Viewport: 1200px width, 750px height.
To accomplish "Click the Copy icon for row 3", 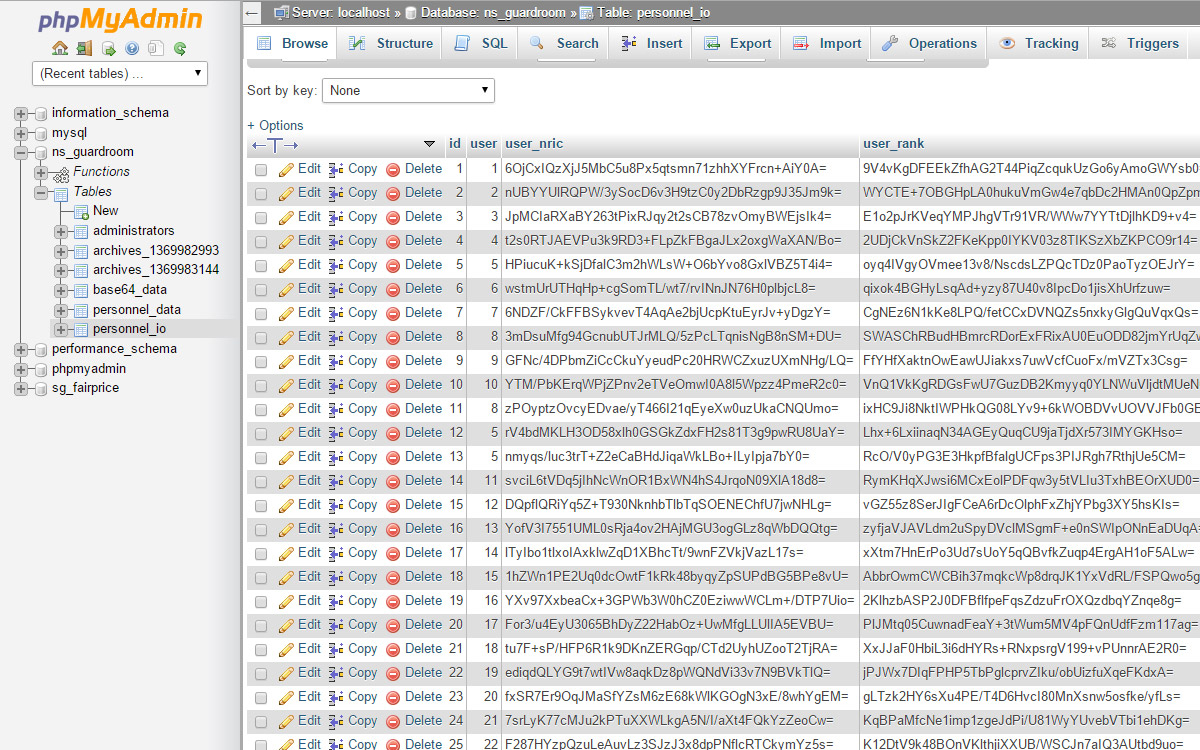I will coord(337,217).
